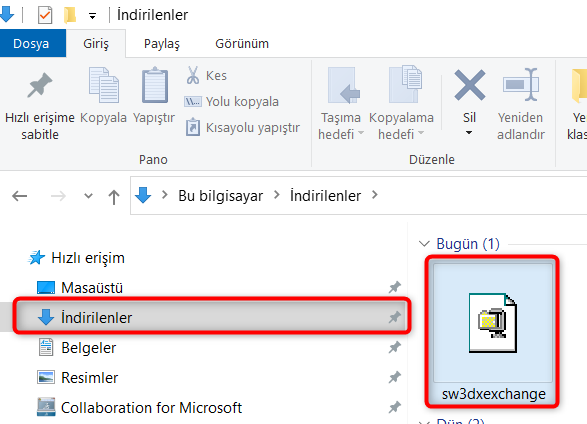Click the Kopyala icon in the ribbon

click(x=104, y=85)
